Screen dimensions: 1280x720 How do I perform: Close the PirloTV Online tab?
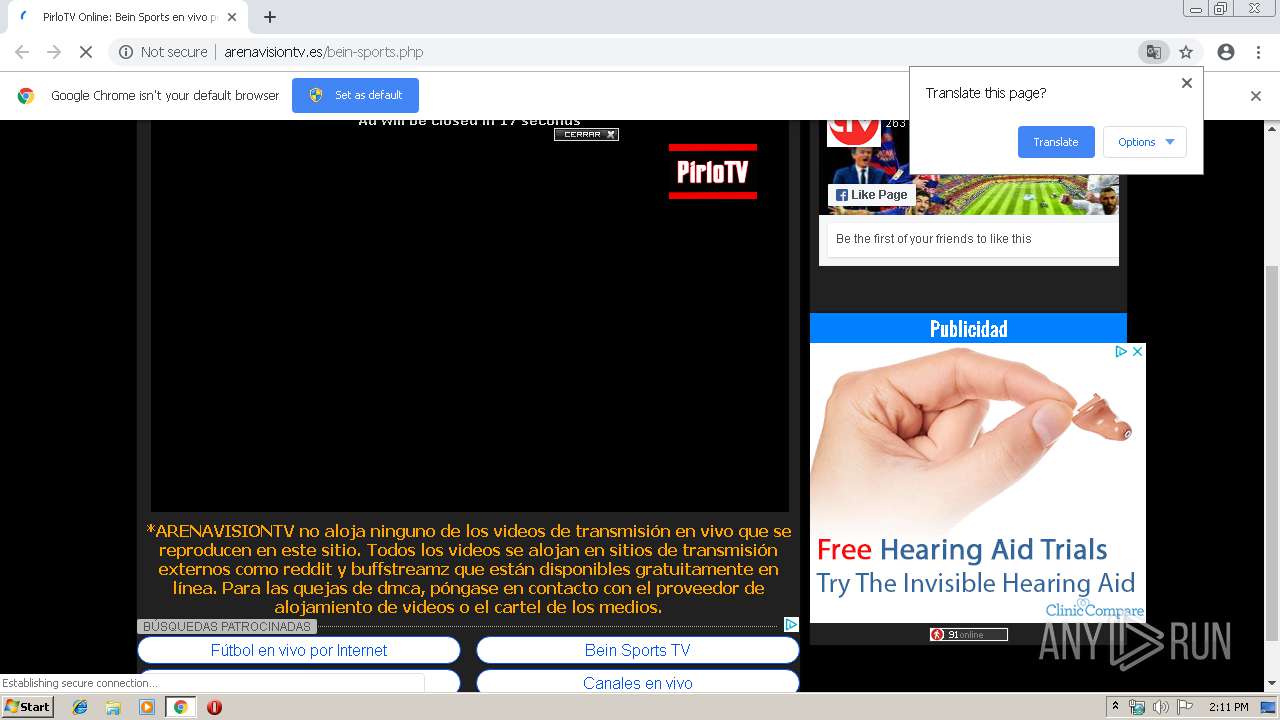pyautogui.click(x=231, y=17)
